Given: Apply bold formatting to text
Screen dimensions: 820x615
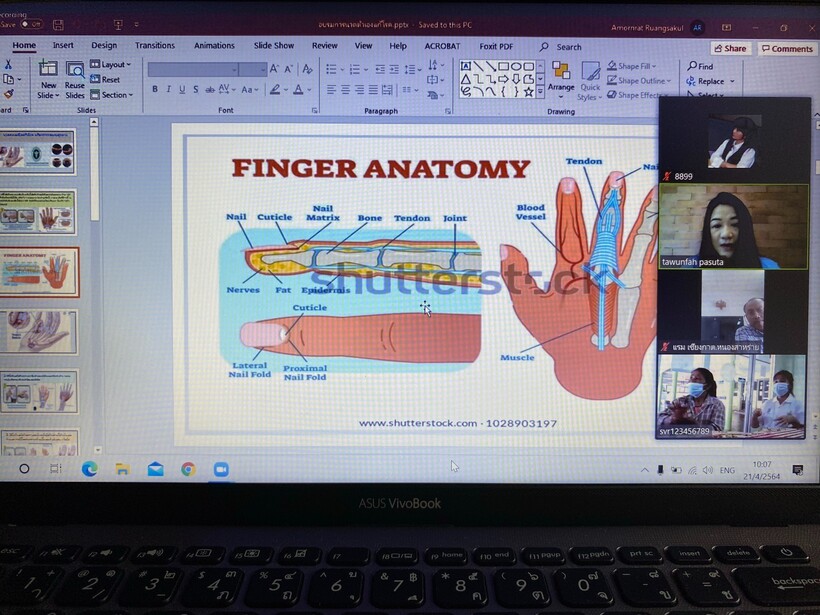Looking at the screenshot, I should pos(154,90).
